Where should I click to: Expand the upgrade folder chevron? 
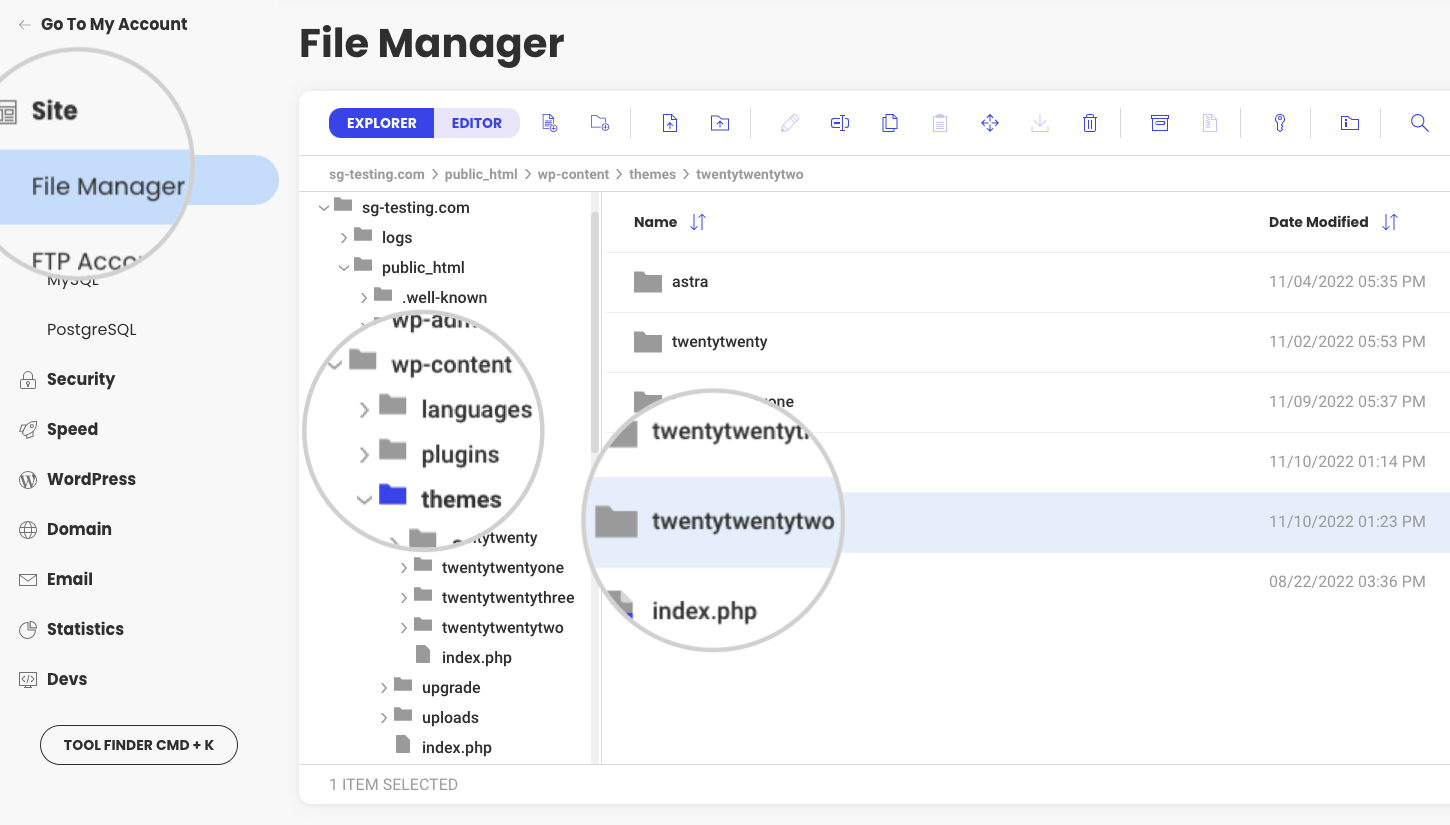(x=383, y=688)
